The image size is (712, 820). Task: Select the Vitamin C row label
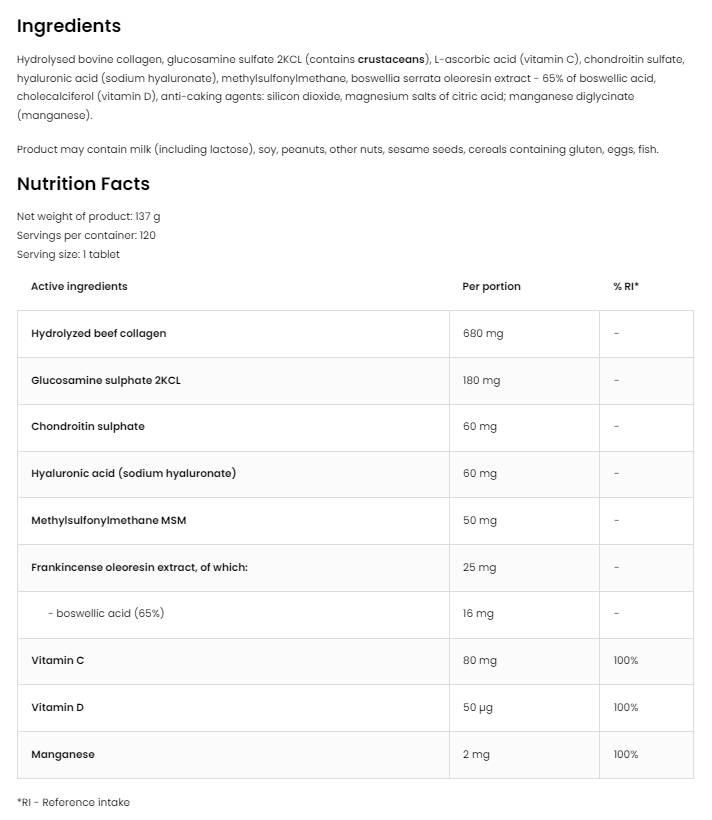58,660
